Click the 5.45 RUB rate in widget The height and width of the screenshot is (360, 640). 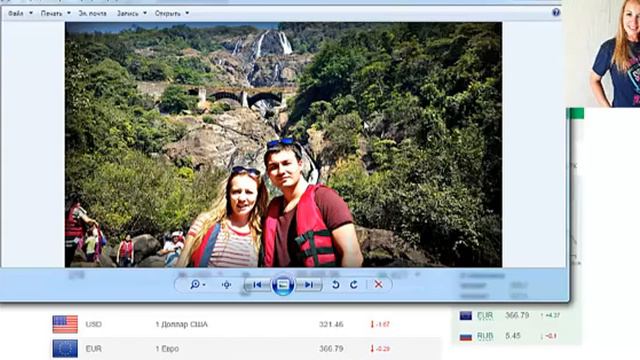(x=513, y=336)
